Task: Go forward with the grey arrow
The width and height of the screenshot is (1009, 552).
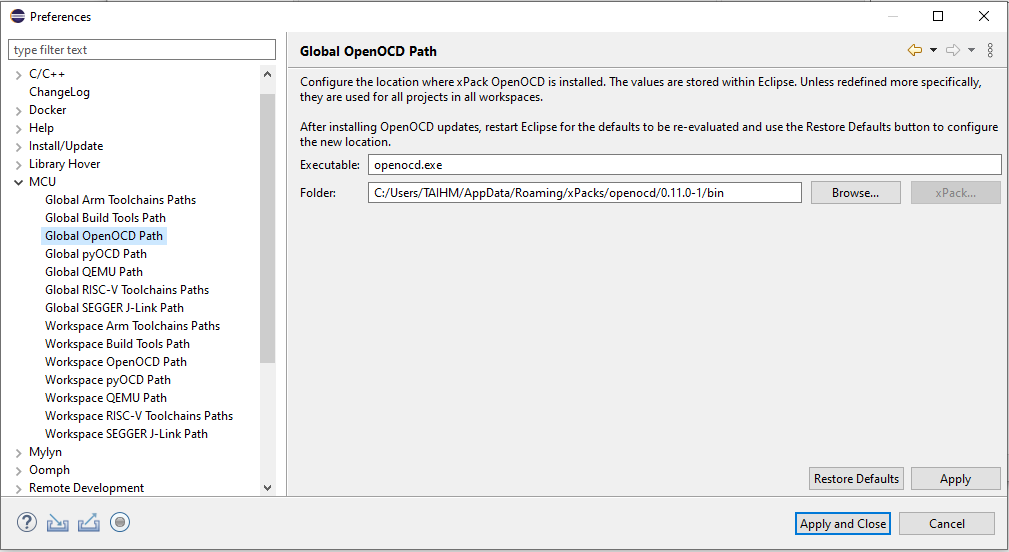Action: point(953,50)
